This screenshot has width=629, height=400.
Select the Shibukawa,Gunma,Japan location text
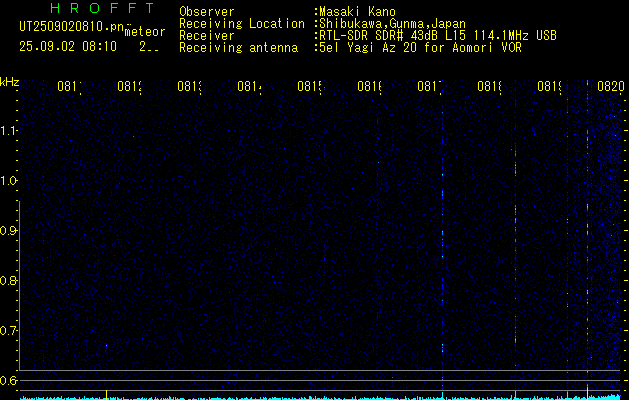pyautogui.click(x=392, y=24)
